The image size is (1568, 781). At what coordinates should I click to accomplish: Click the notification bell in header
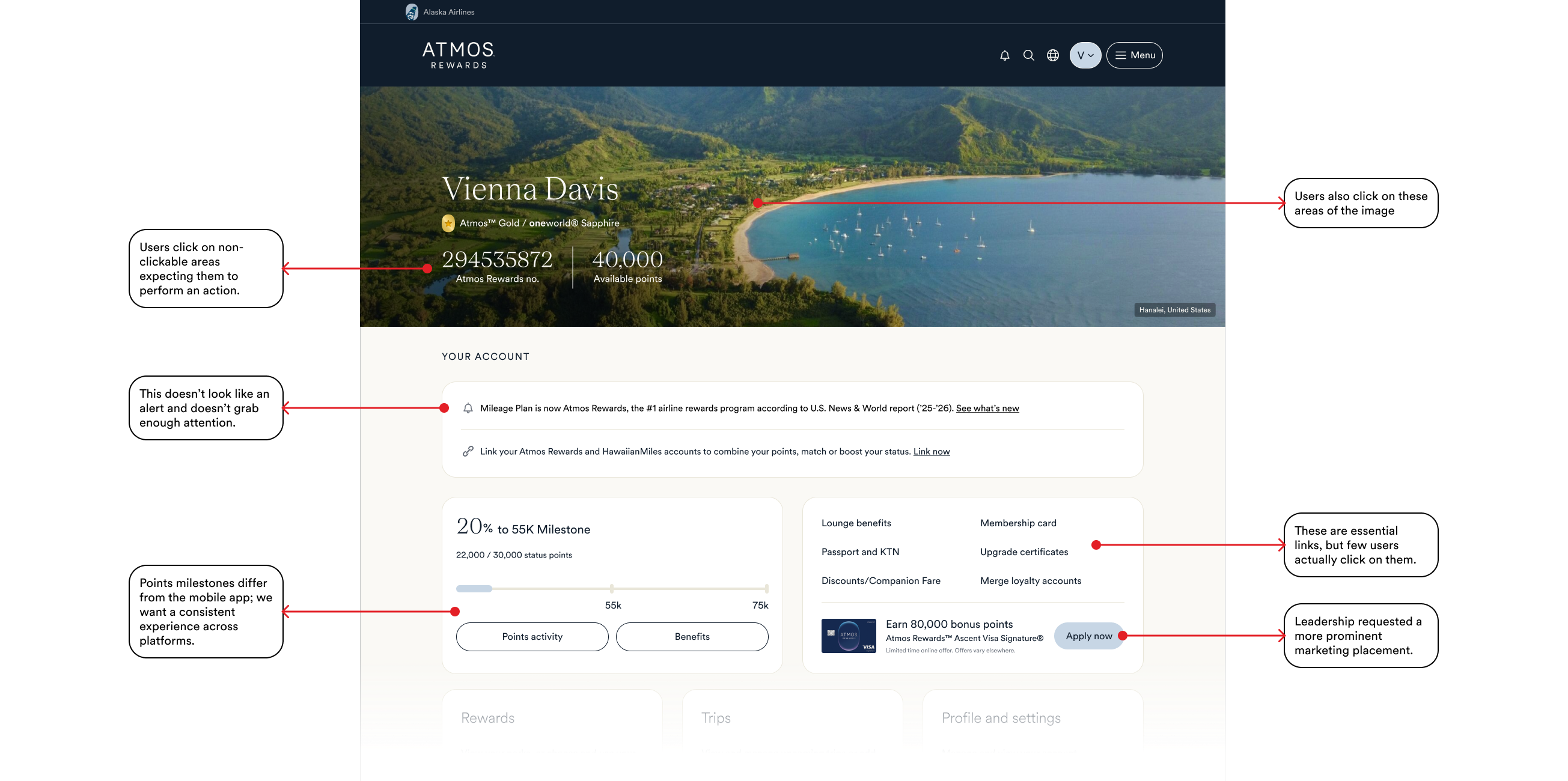(1004, 55)
